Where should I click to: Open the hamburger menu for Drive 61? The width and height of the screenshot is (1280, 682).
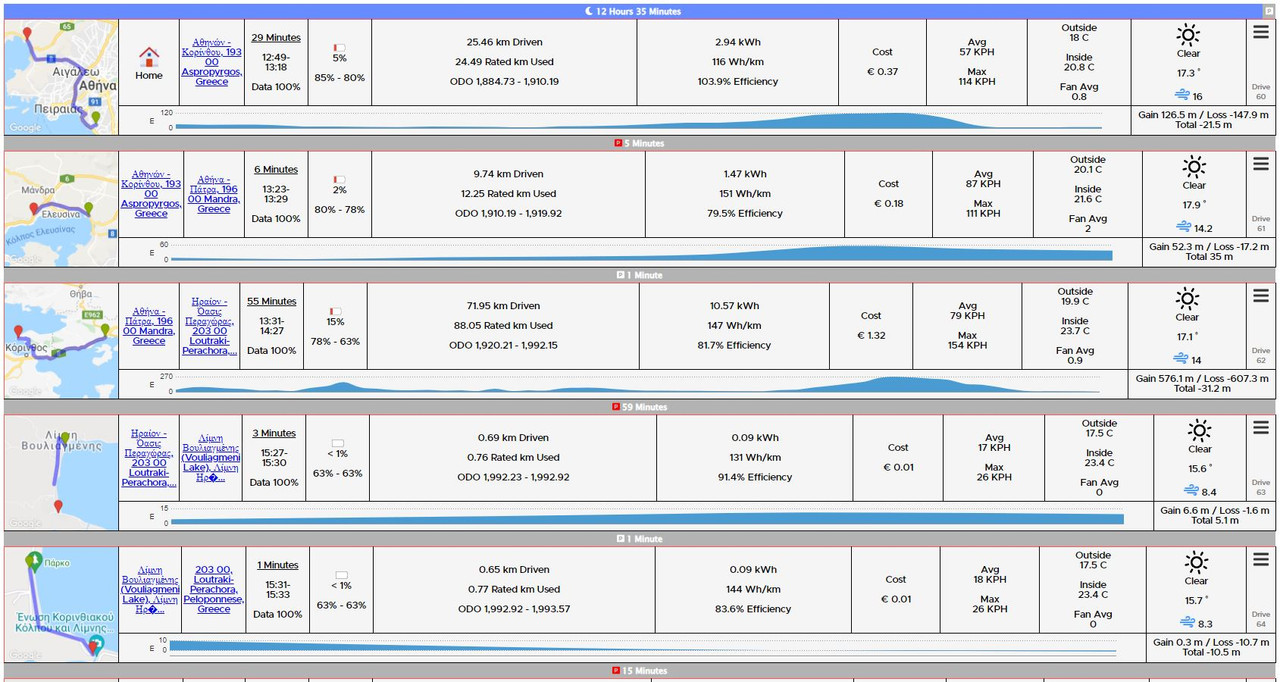(1261, 164)
